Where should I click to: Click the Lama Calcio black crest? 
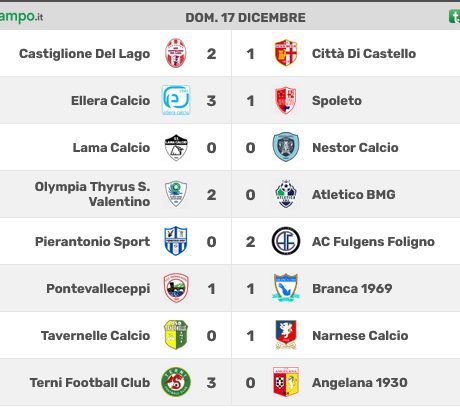pos(176,147)
